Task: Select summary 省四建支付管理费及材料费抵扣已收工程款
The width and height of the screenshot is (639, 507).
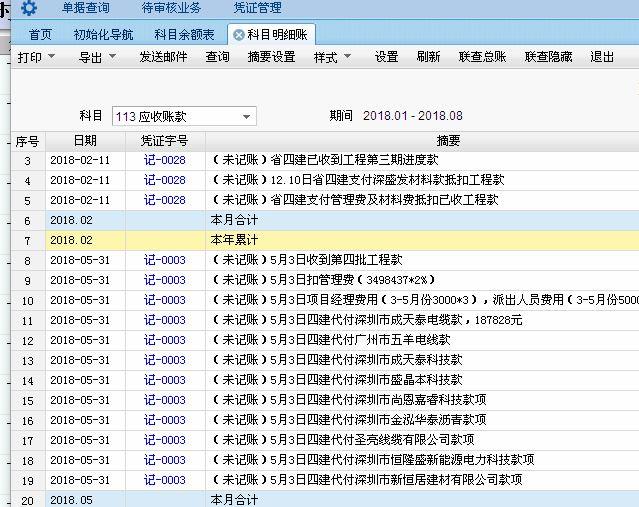Action: pos(384,199)
